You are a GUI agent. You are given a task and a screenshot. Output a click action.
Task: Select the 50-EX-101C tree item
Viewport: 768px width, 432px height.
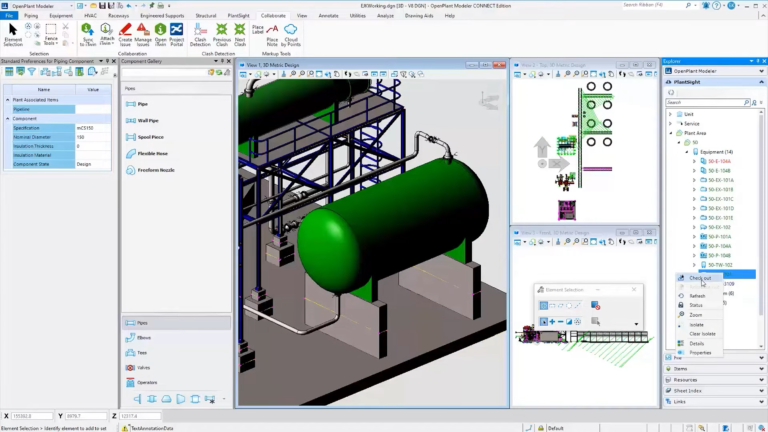click(x=720, y=199)
